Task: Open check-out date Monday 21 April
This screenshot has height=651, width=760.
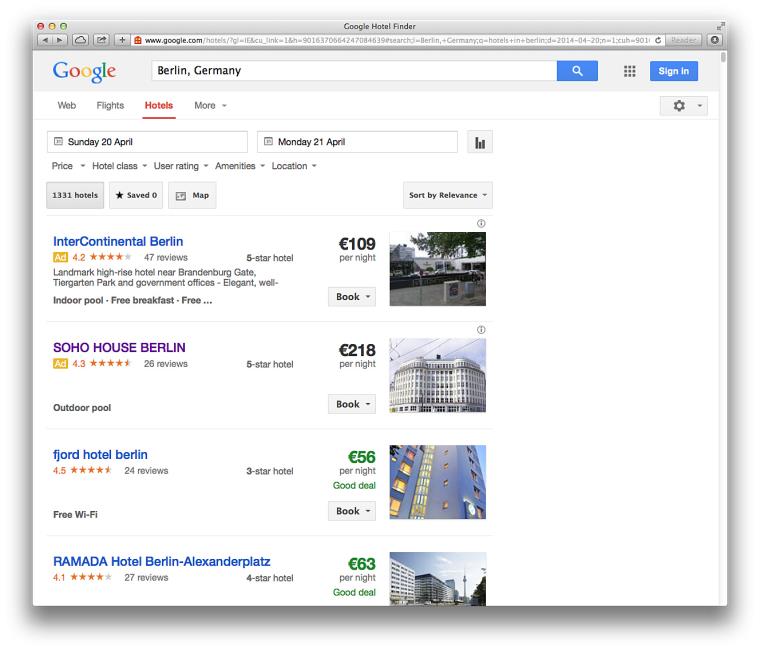Action: click(x=357, y=142)
